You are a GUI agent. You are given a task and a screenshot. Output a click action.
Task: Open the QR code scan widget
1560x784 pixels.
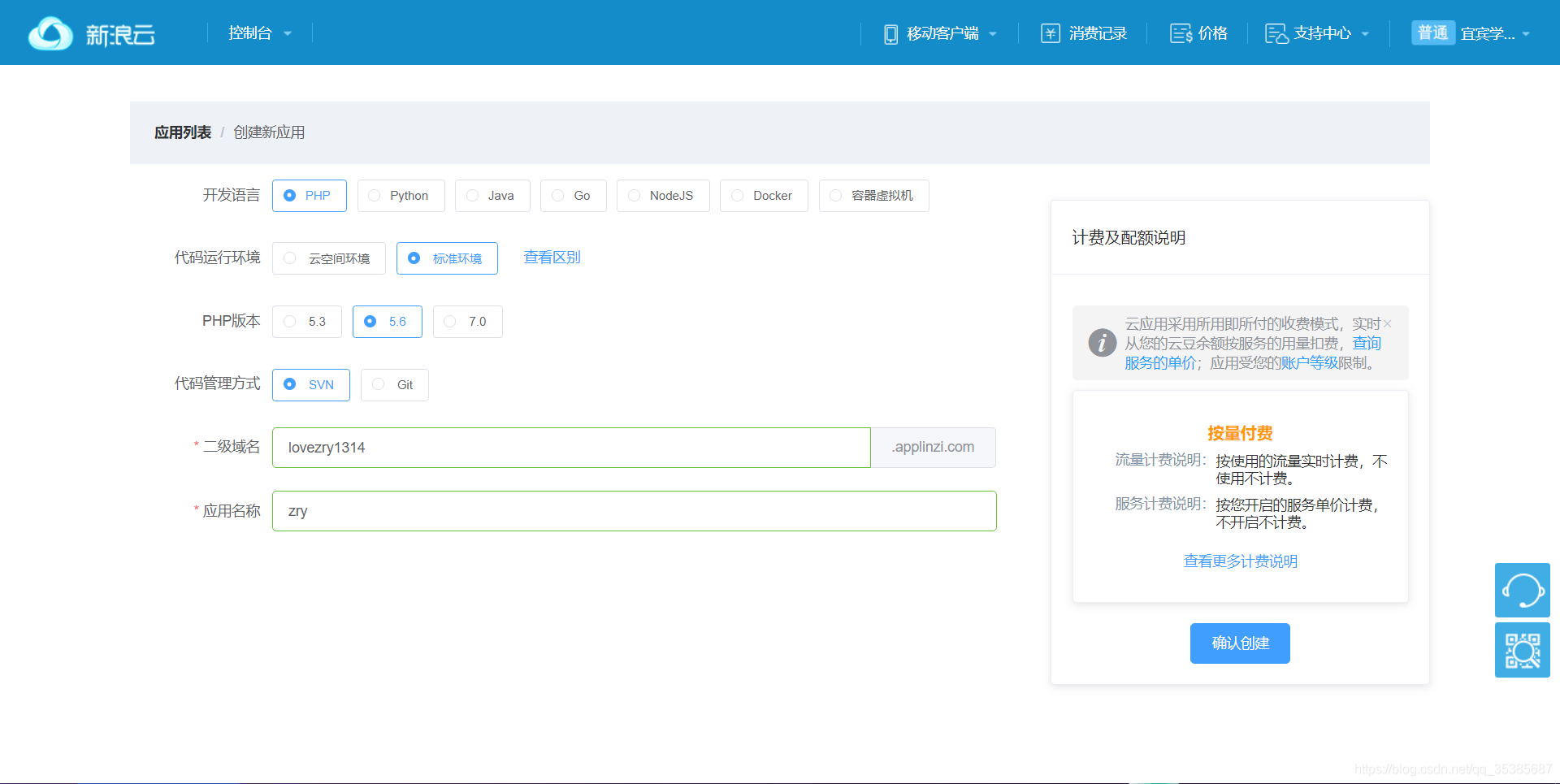(x=1522, y=650)
